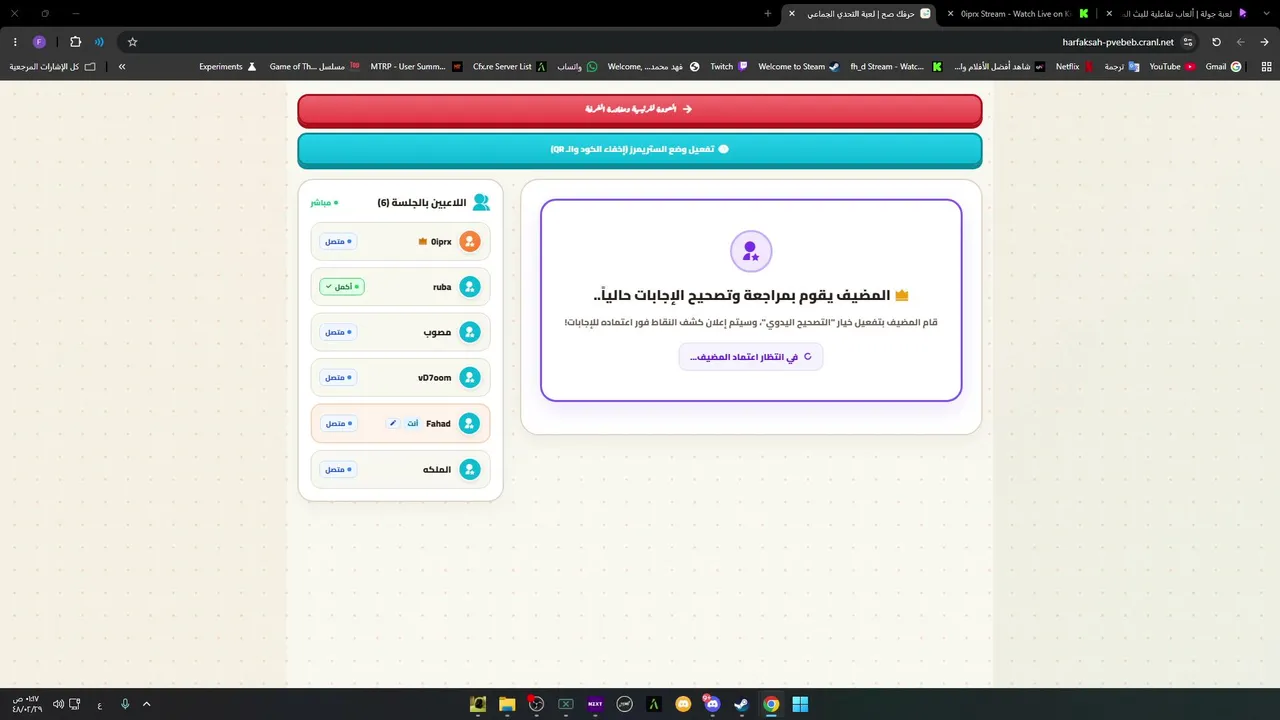Image resolution: width=1280 pixels, height=720 pixels.
Task: Open the taskbar clock and date
Action: tap(26, 704)
